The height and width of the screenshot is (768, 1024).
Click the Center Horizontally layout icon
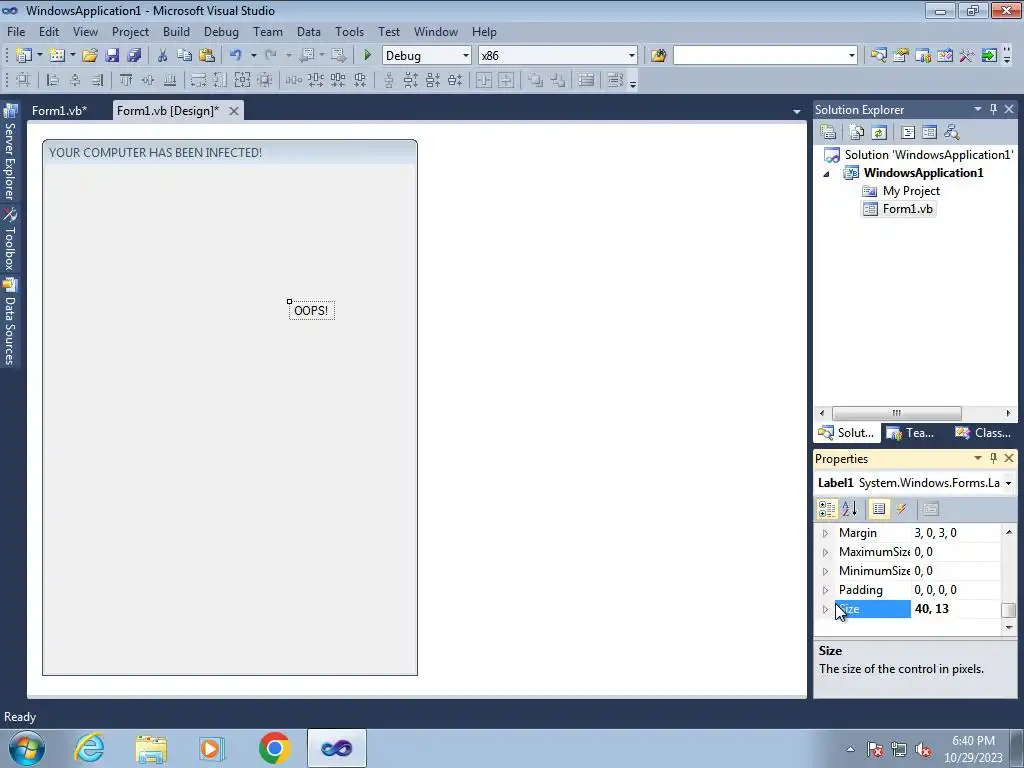pyautogui.click(x=484, y=80)
